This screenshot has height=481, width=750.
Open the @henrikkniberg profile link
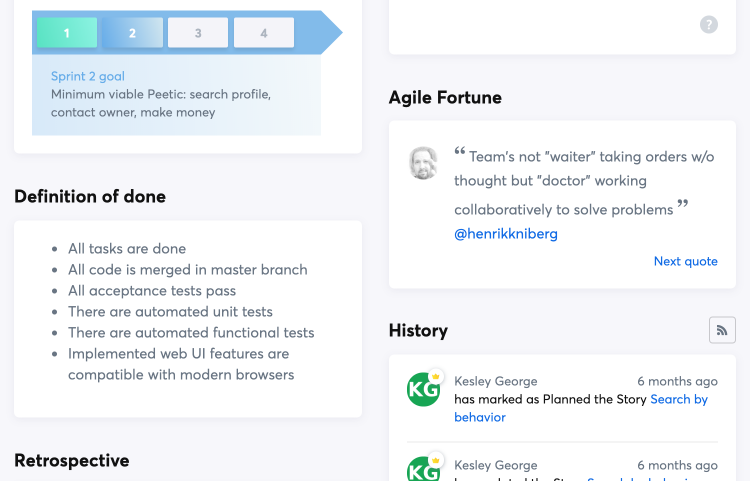[506, 234]
